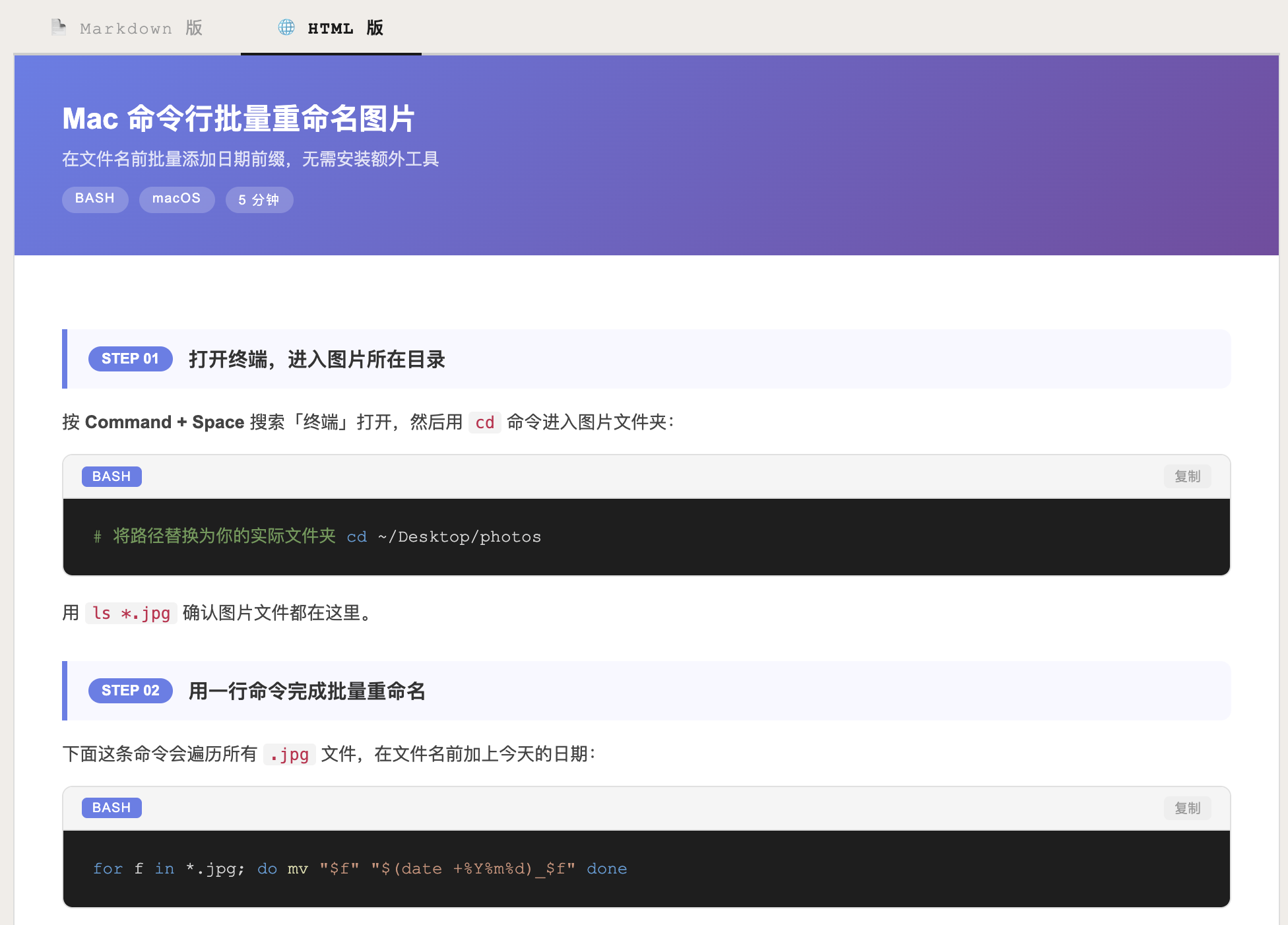
Task: Click the inline code ls *.jpg
Action: (x=131, y=613)
